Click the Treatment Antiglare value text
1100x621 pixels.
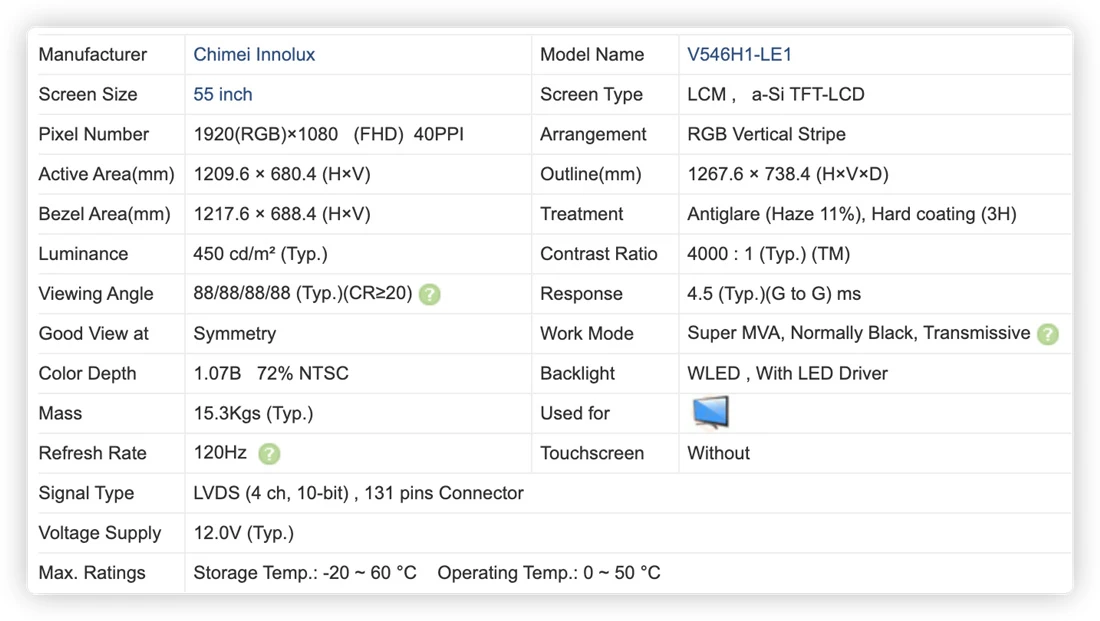click(x=852, y=214)
